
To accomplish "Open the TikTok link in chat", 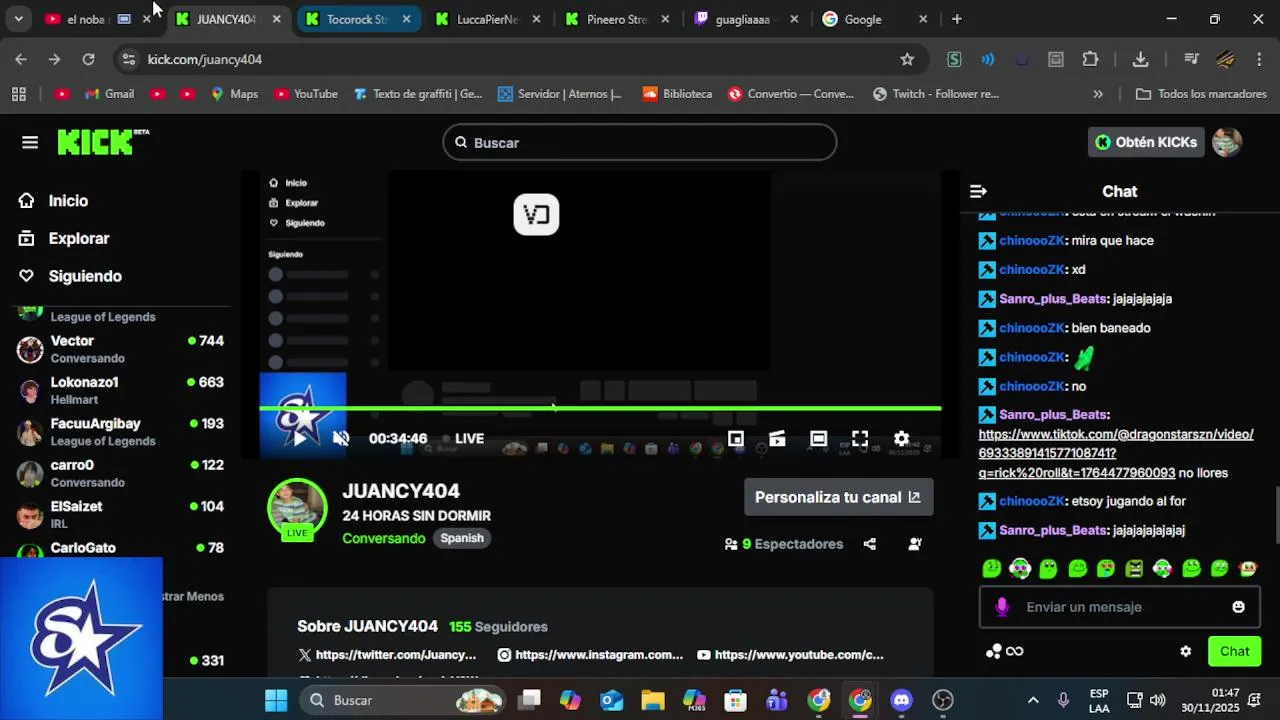I will 1116,454.
